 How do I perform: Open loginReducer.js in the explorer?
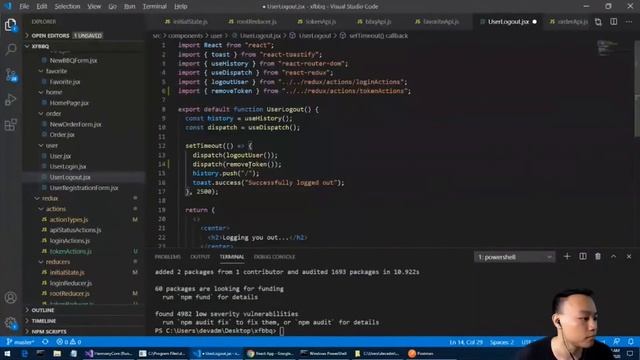(71, 283)
